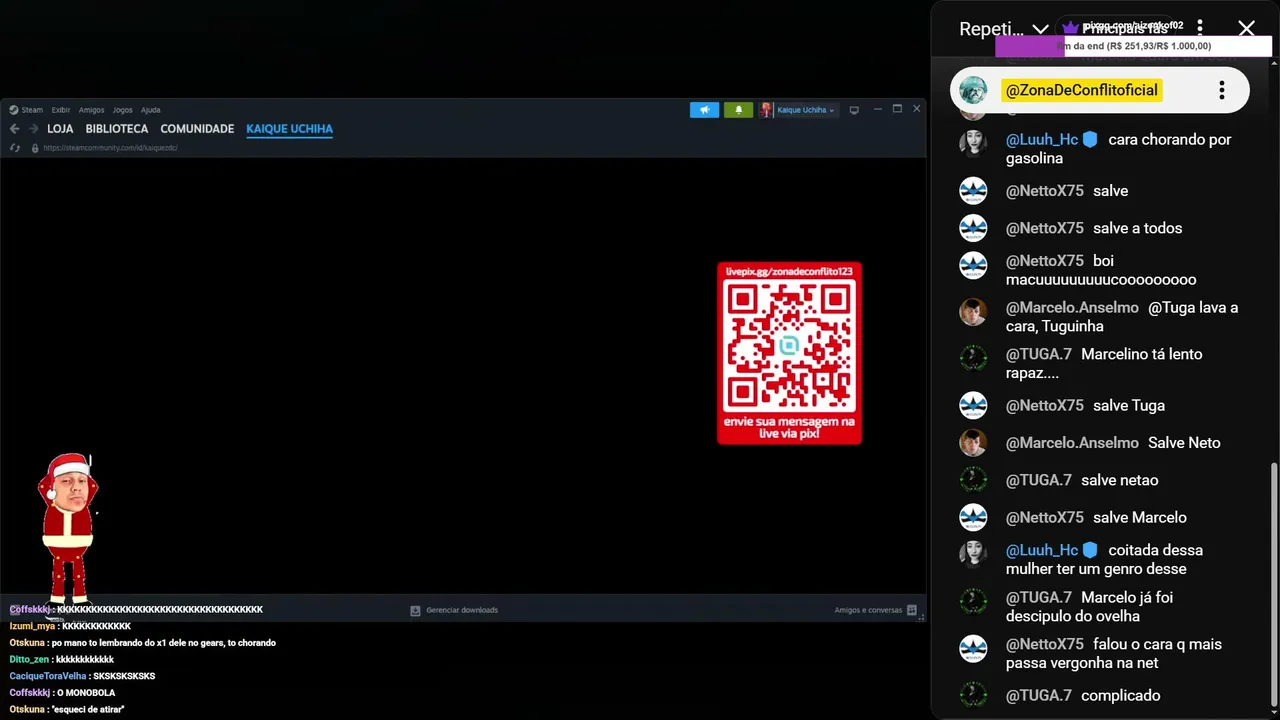The width and height of the screenshot is (1280, 720).
Task: Click the scroll-up arrow of chat scrollbar
Action: pyautogui.click(x=1273, y=64)
